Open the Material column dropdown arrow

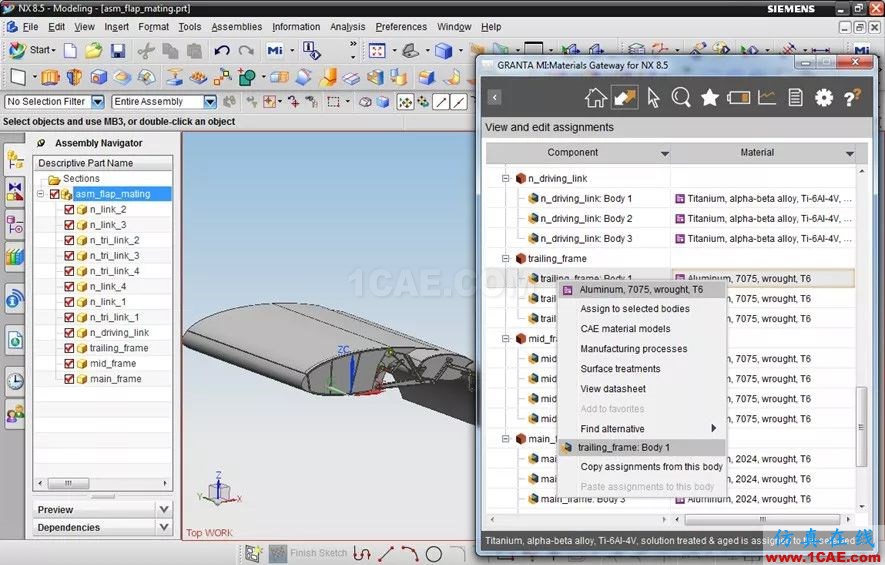pyautogui.click(x=849, y=153)
